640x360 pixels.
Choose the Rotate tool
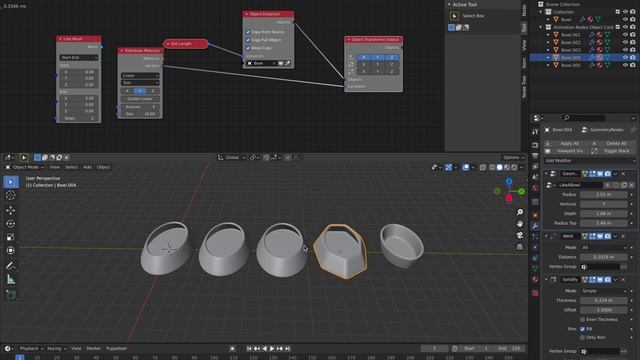[x=11, y=224]
